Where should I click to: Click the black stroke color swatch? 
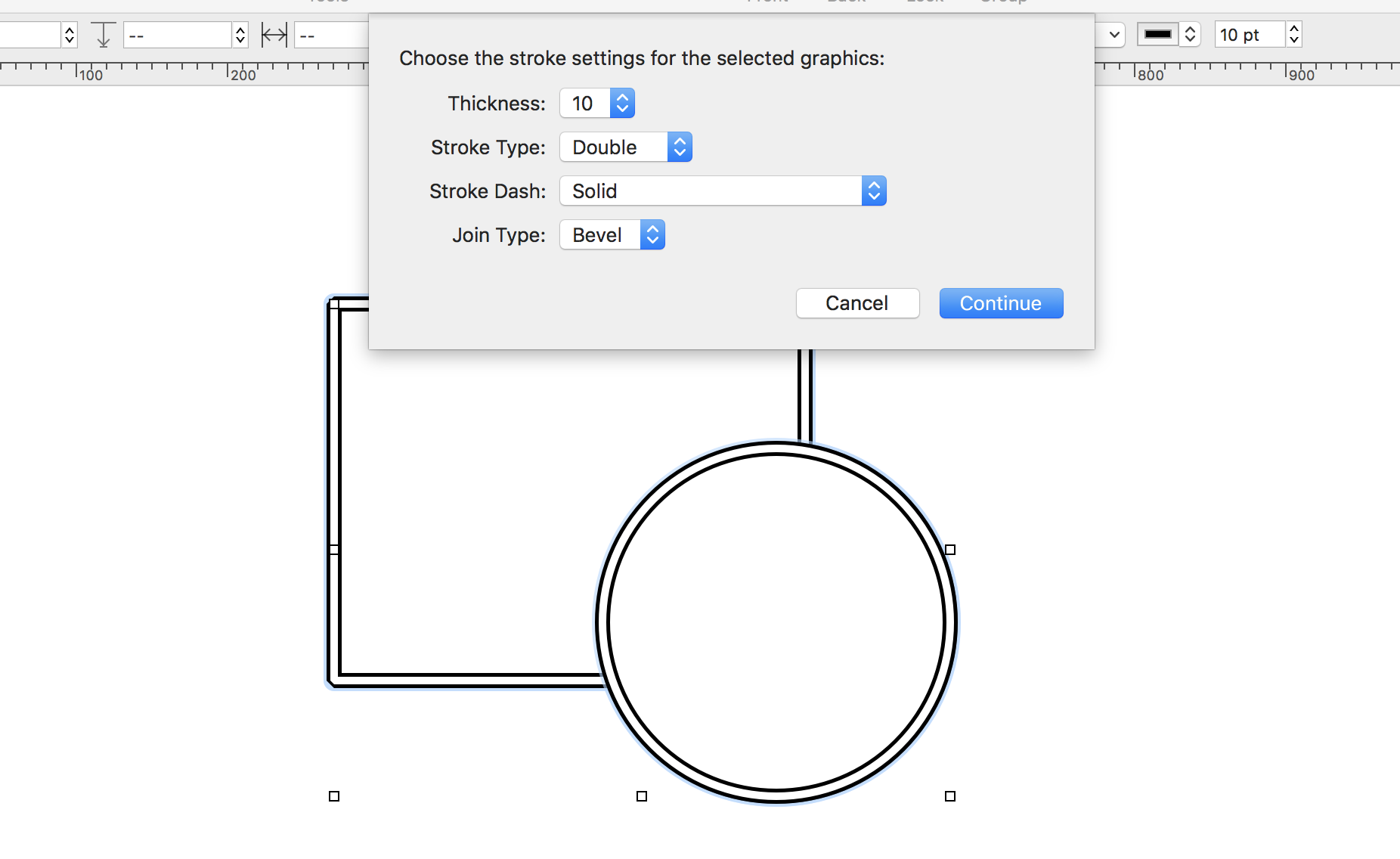(x=1157, y=35)
